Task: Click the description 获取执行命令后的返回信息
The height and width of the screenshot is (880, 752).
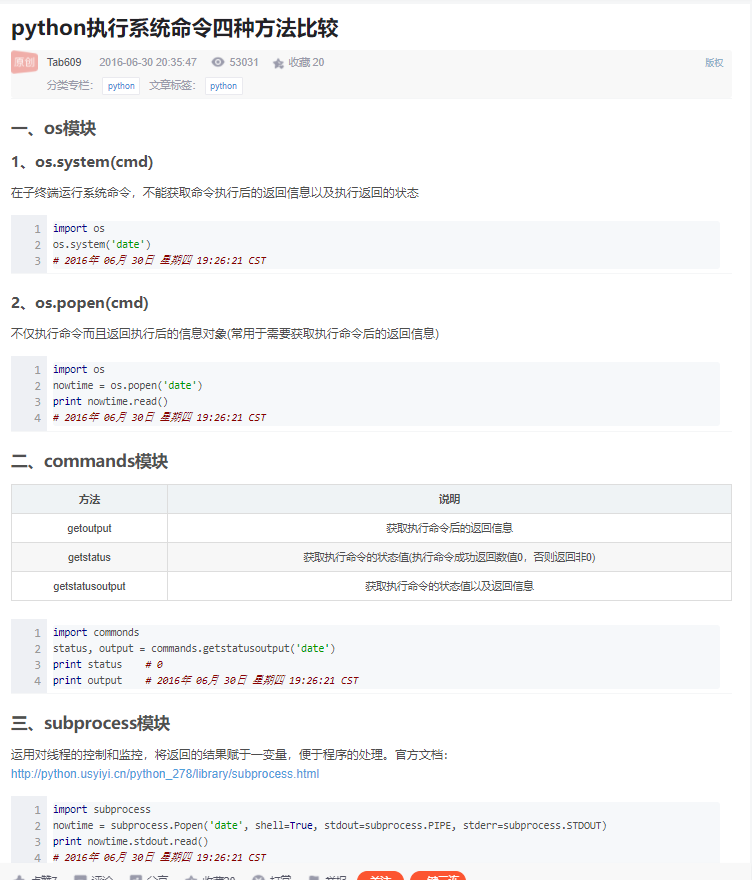Action: point(449,528)
